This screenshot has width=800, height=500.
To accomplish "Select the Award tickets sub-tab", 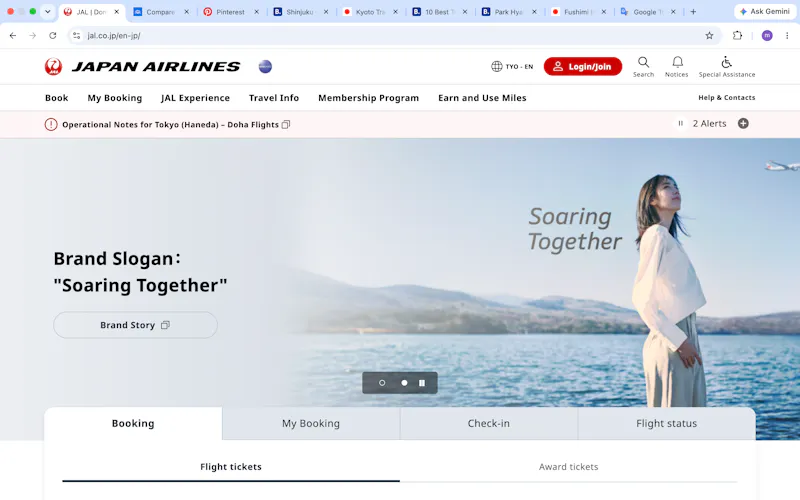I will click(568, 467).
